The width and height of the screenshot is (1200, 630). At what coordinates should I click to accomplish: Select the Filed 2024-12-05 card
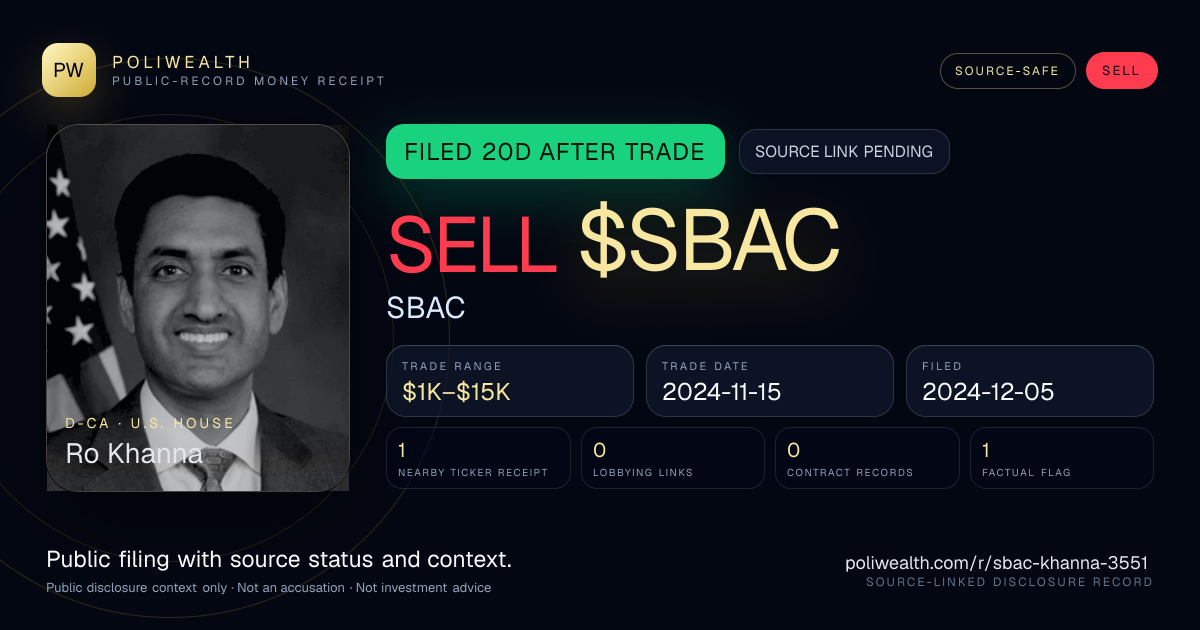click(x=1030, y=381)
